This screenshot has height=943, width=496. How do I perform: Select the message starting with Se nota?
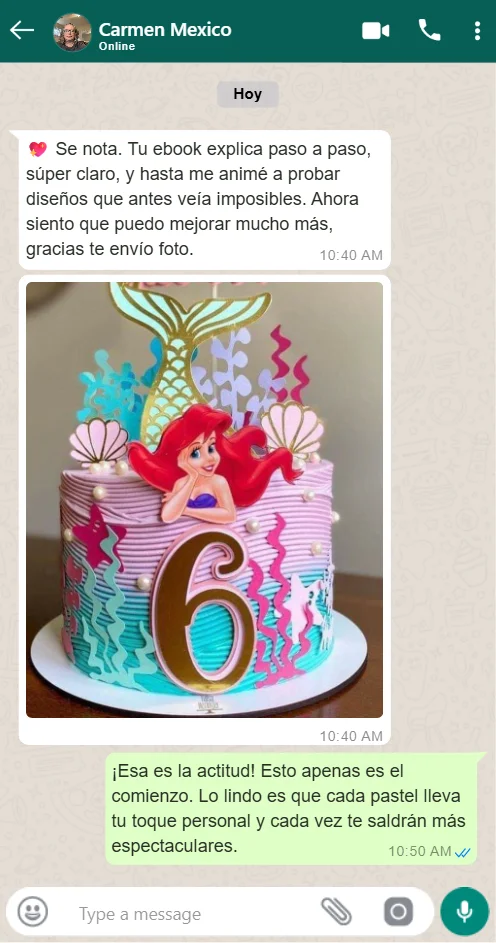204,200
